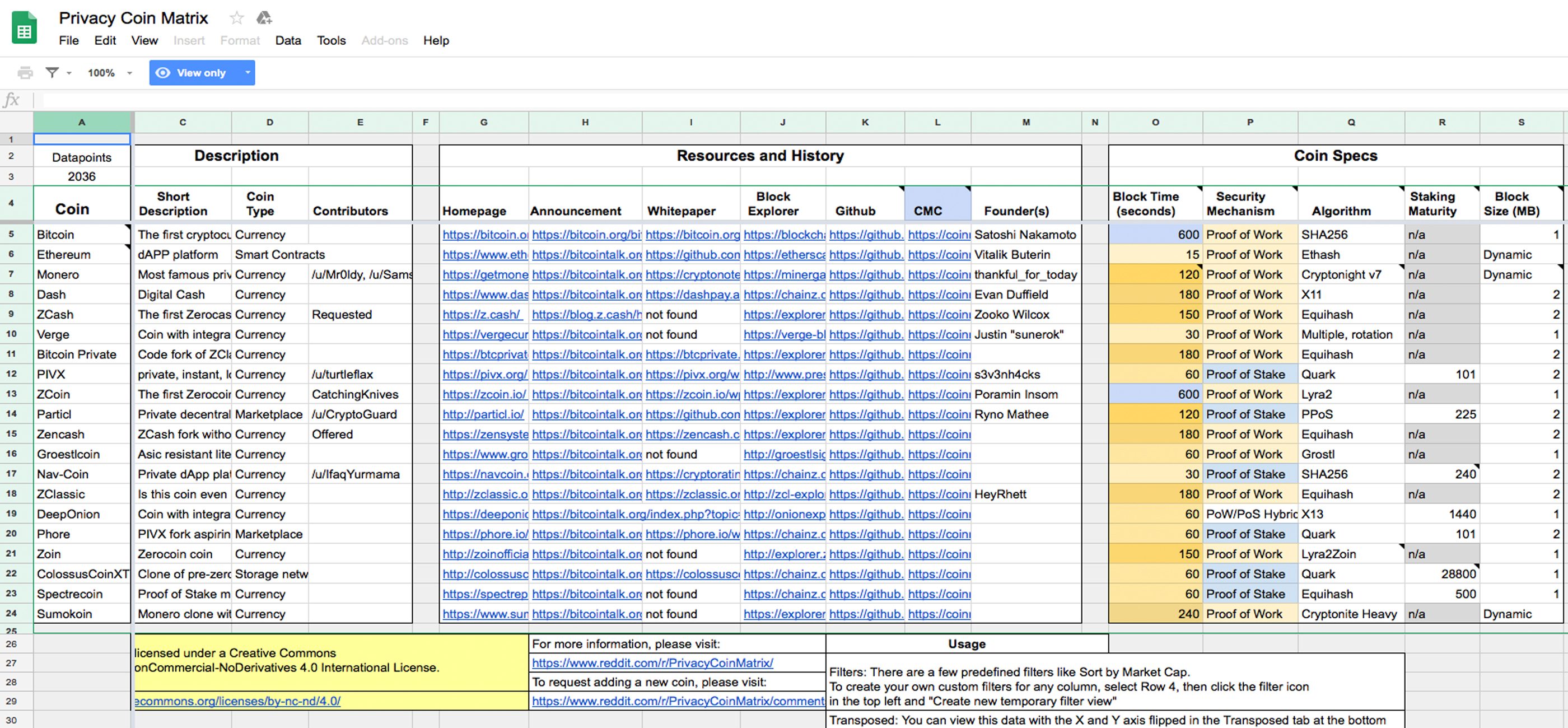Screen dimensions: 1568x728
Task: Click the Tools menu item
Action: tap(330, 40)
